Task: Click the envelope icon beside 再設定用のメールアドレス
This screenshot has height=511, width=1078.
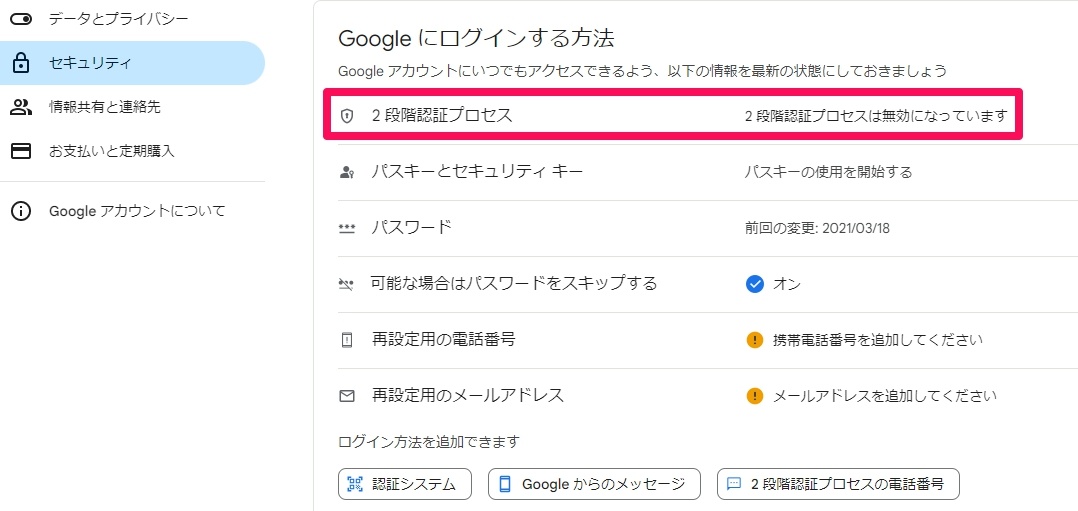Action: pyautogui.click(x=347, y=396)
